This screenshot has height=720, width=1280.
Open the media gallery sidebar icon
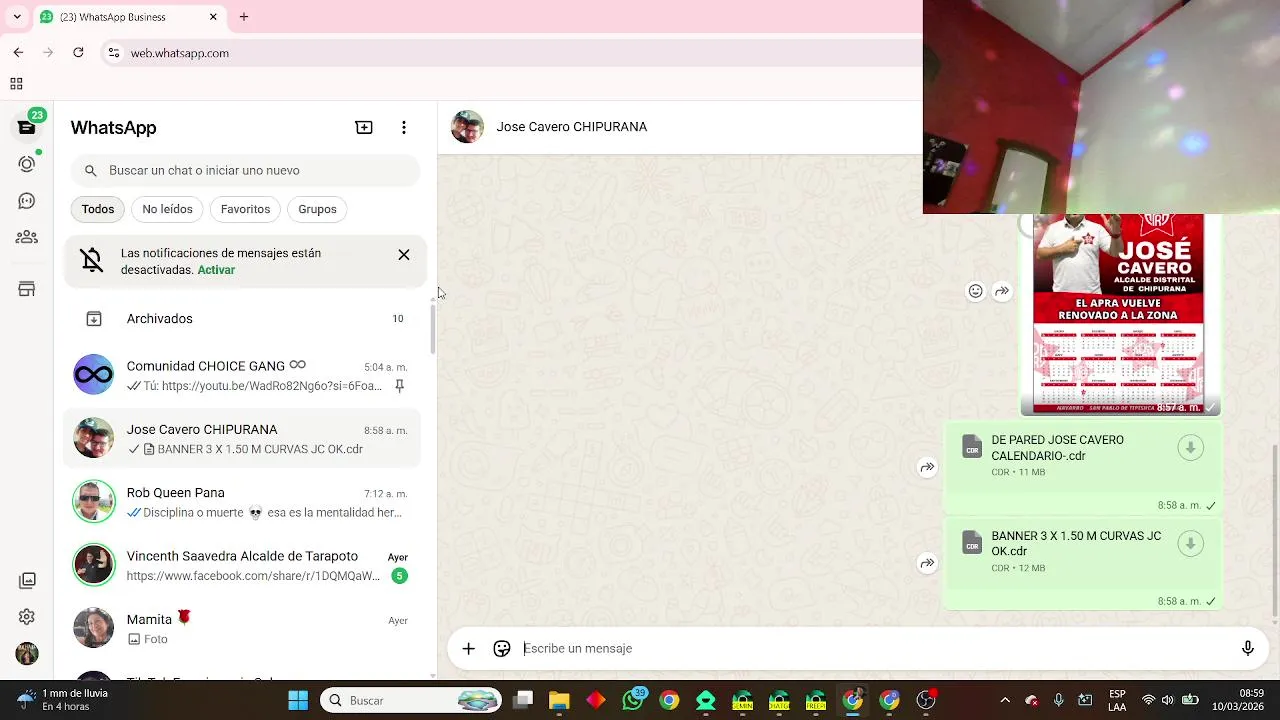coord(27,580)
